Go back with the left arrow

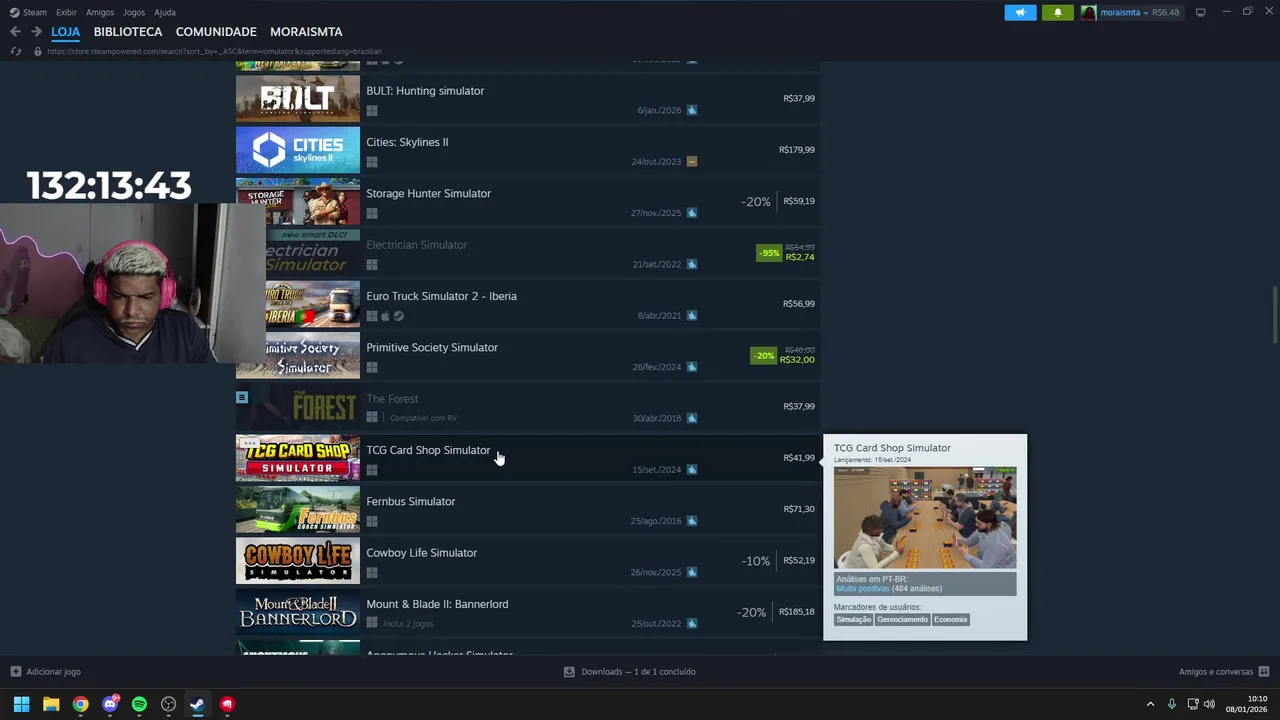pos(15,32)
